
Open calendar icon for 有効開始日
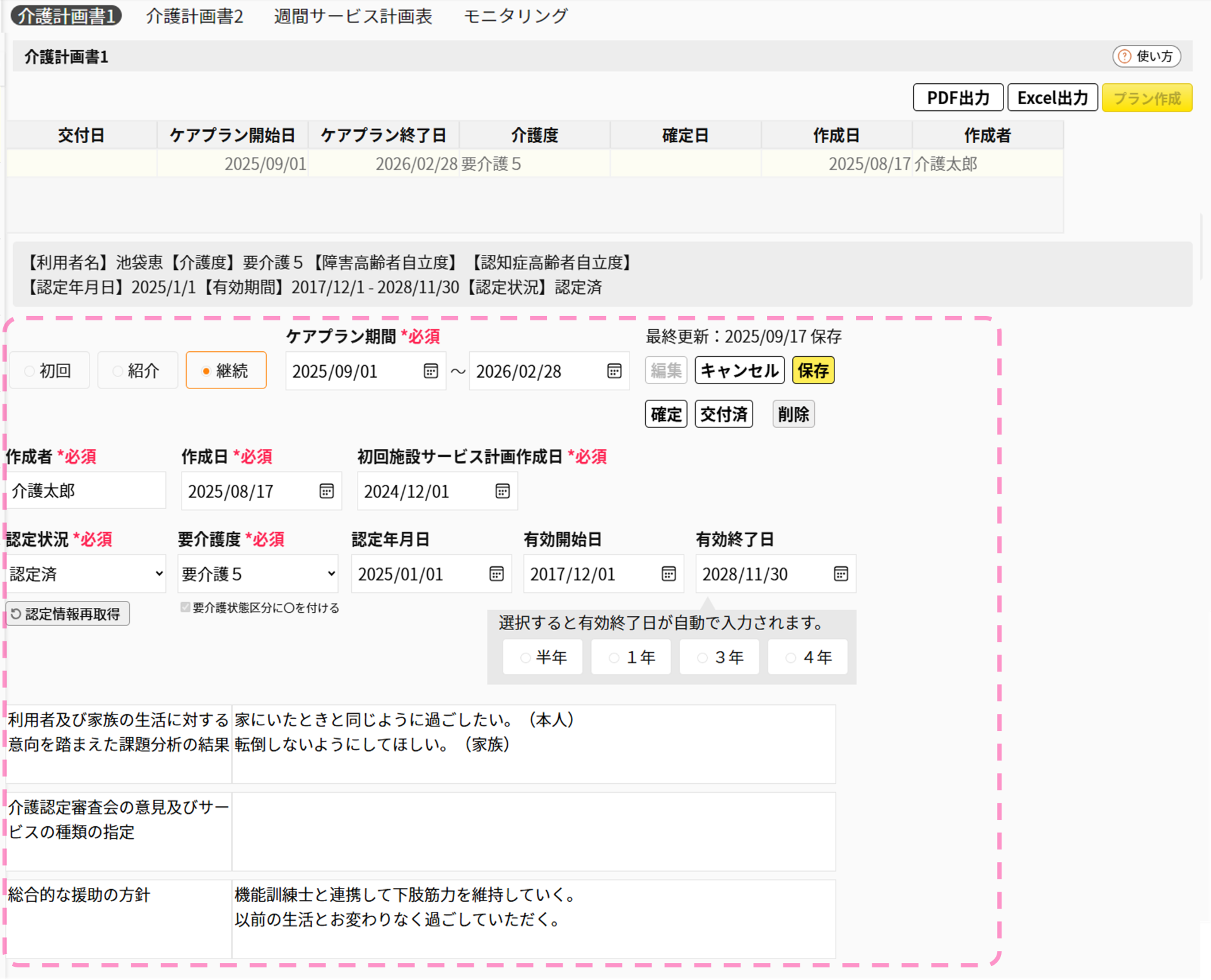coord(669,574)
